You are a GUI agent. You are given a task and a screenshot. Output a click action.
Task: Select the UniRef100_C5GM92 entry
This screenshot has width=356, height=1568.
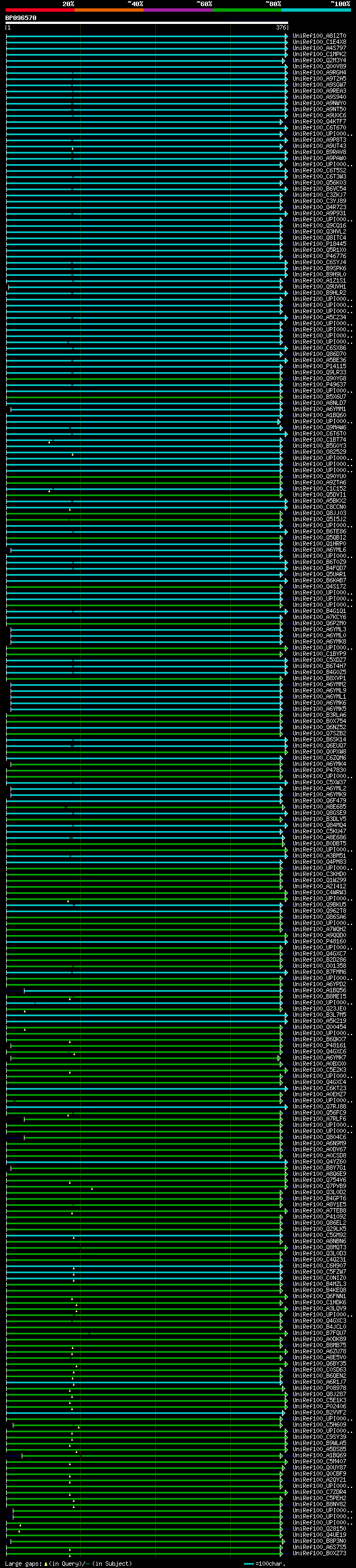(319, 1235)
